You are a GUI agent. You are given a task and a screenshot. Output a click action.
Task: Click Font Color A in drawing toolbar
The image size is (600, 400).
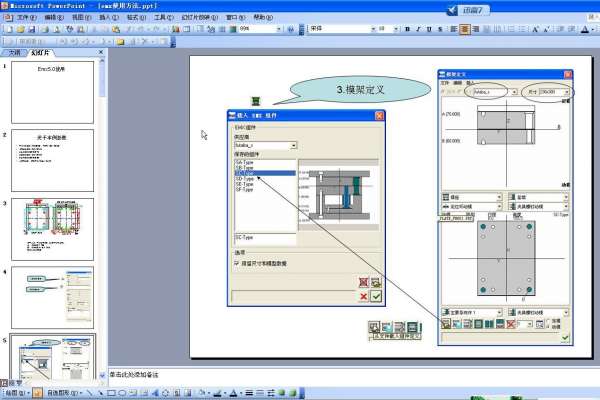(233, 393)
